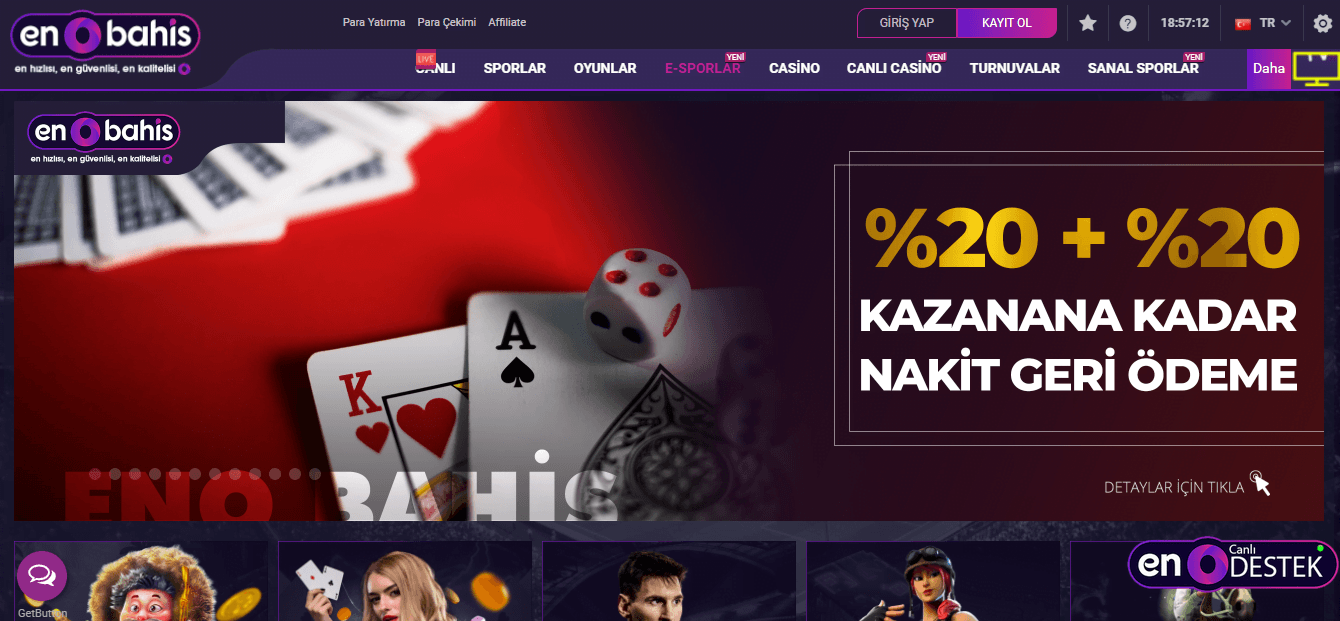Click the enobahis logo in header
Viewport: 1340px width, 621px height.
pos(105,38)
